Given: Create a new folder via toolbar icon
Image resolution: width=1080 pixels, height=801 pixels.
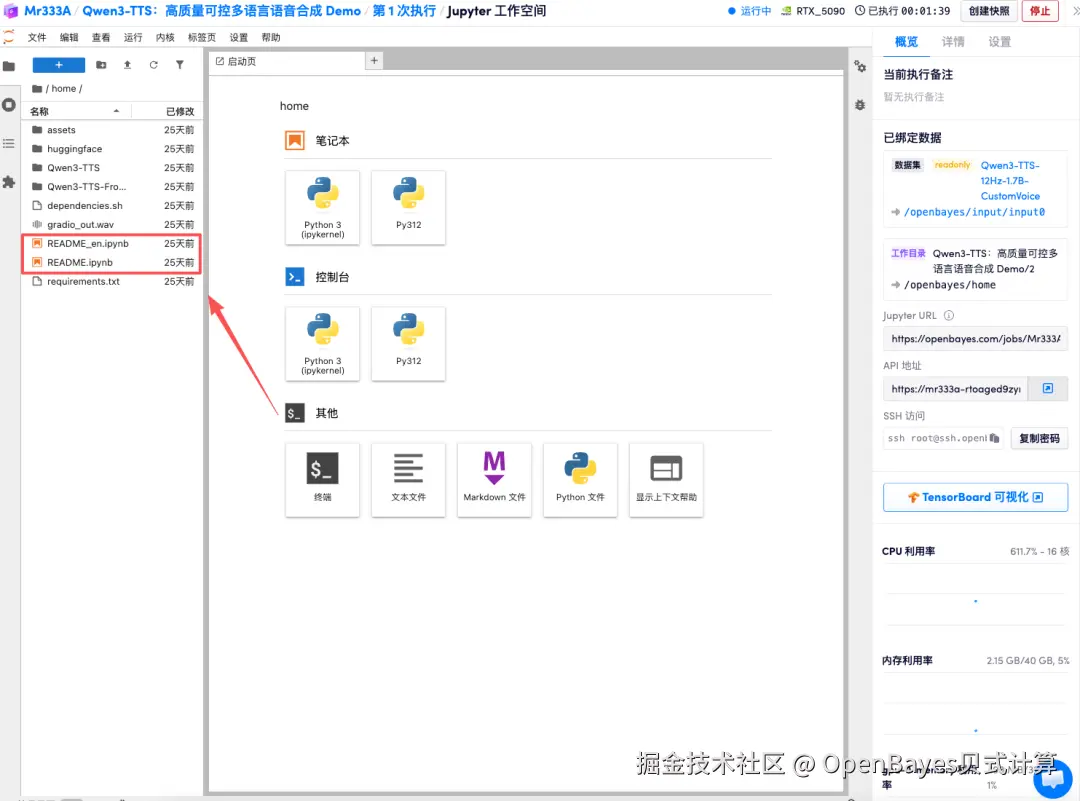Looking at the screenshot, I should point(101,65).
